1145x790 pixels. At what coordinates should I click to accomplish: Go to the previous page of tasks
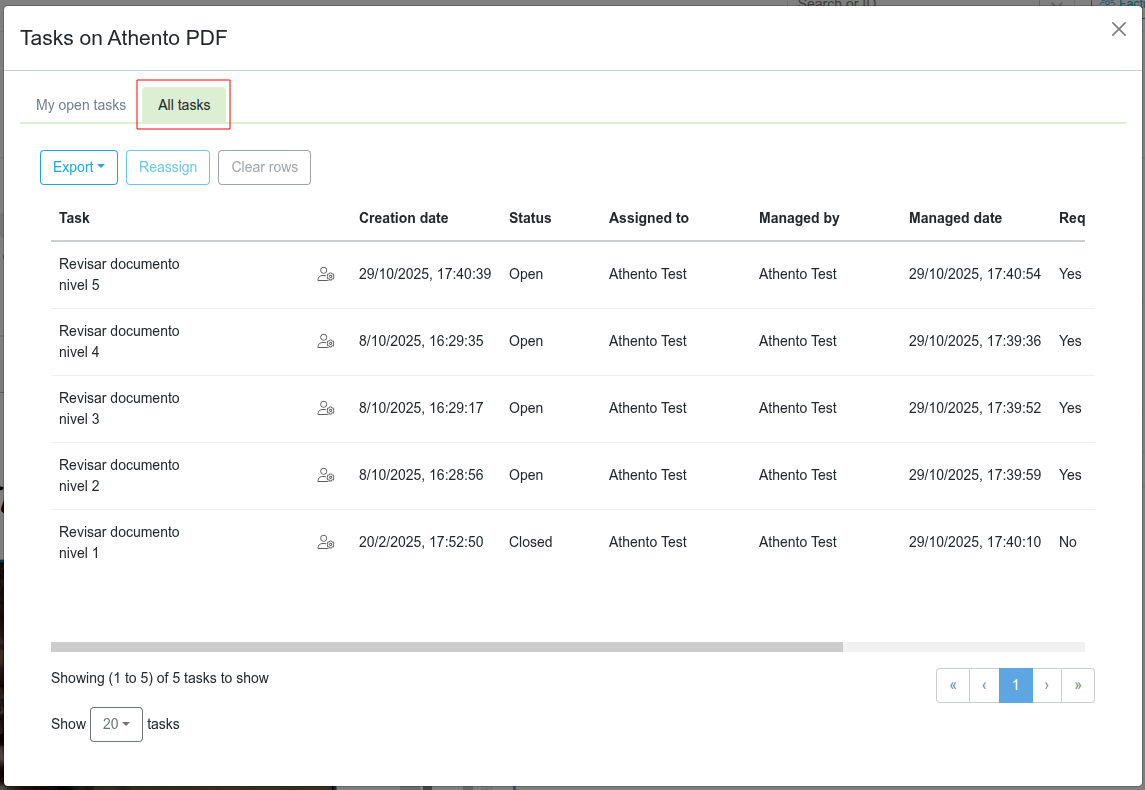pos(984,685)
